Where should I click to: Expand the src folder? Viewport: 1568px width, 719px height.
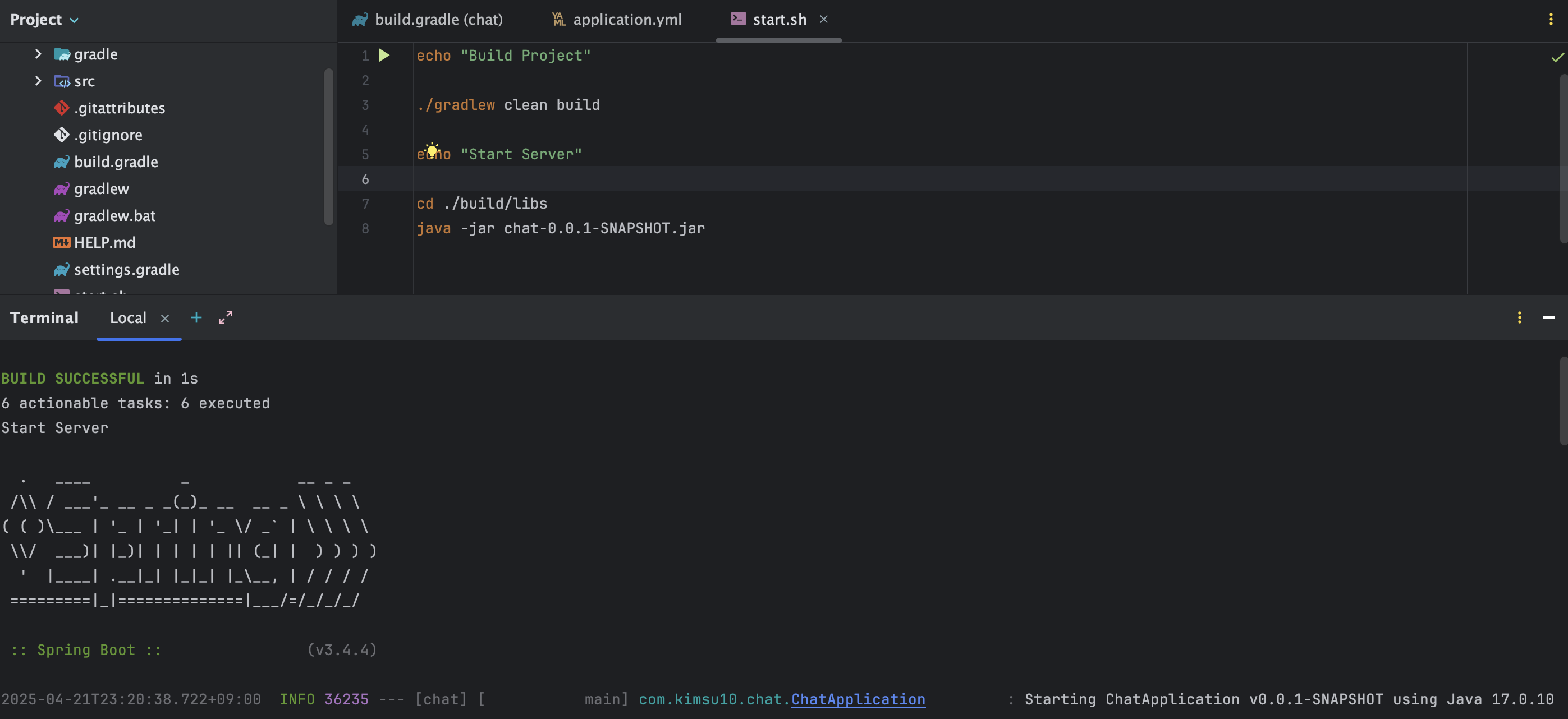tap(38, 81)
